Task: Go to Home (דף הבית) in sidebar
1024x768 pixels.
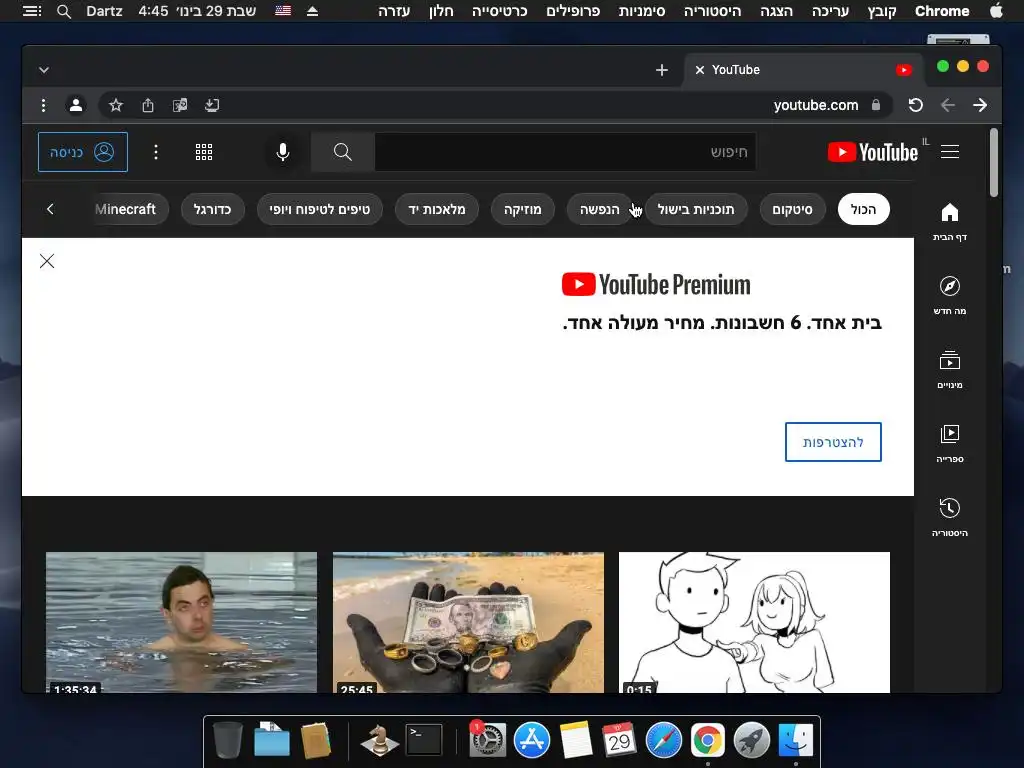Action: [x=950, y=222]
